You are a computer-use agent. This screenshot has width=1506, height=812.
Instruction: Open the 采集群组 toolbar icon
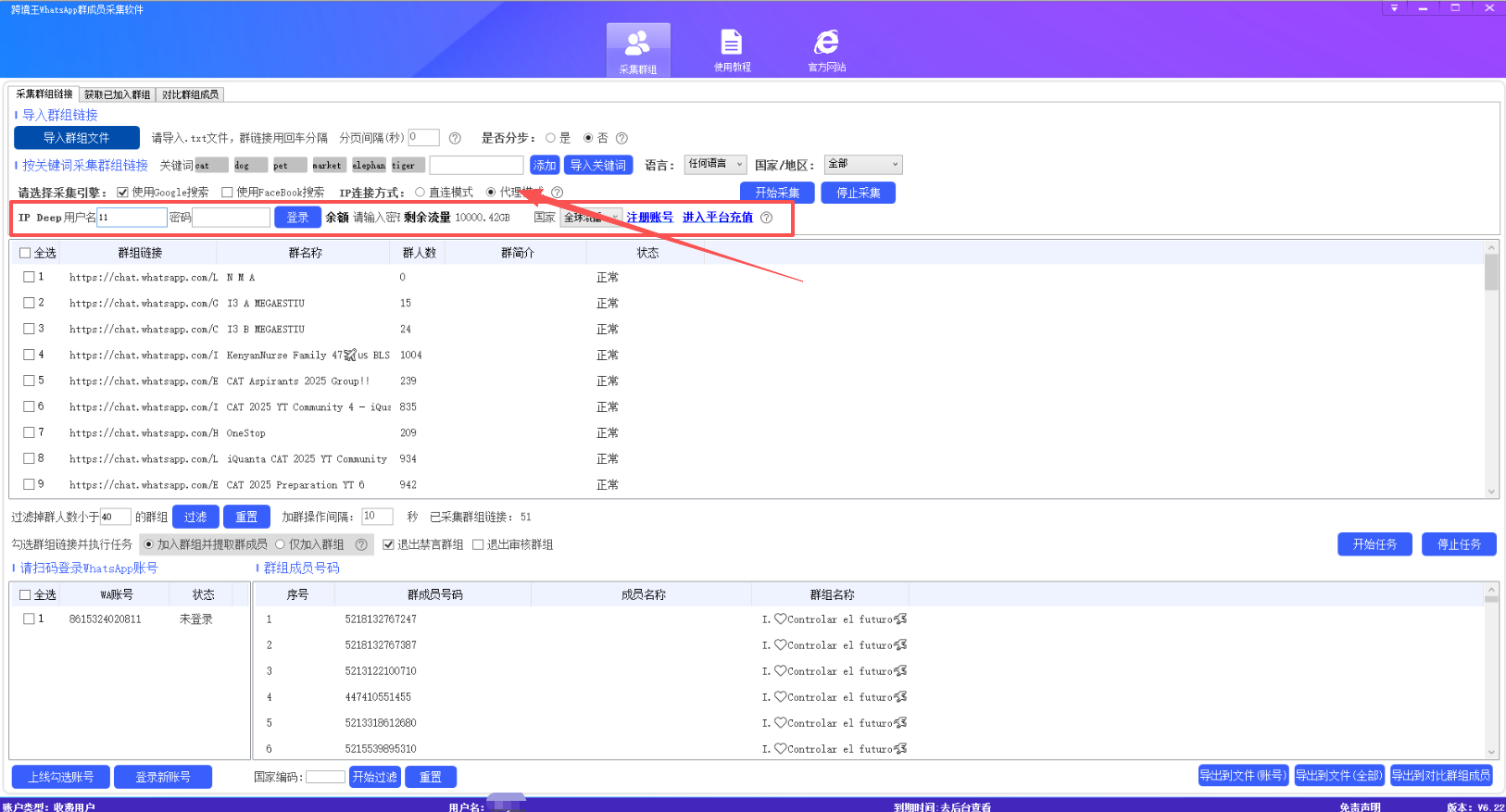[x=637, y=50]
